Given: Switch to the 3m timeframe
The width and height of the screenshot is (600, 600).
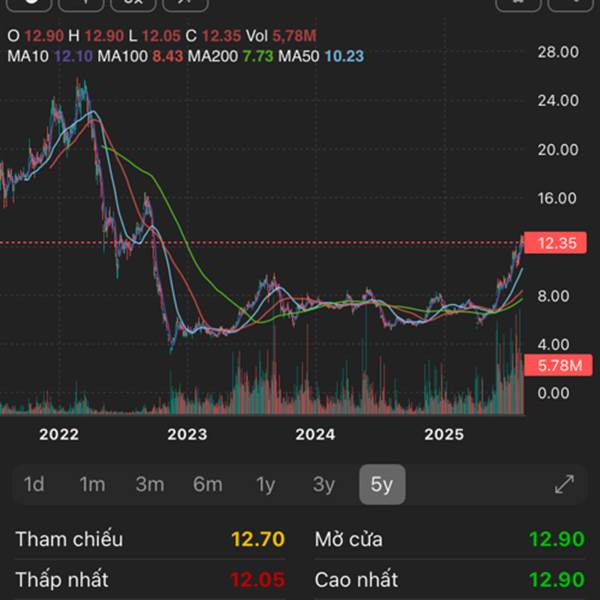Looking at the screenshot, I should pyautogui.click(x=150, y=484).
